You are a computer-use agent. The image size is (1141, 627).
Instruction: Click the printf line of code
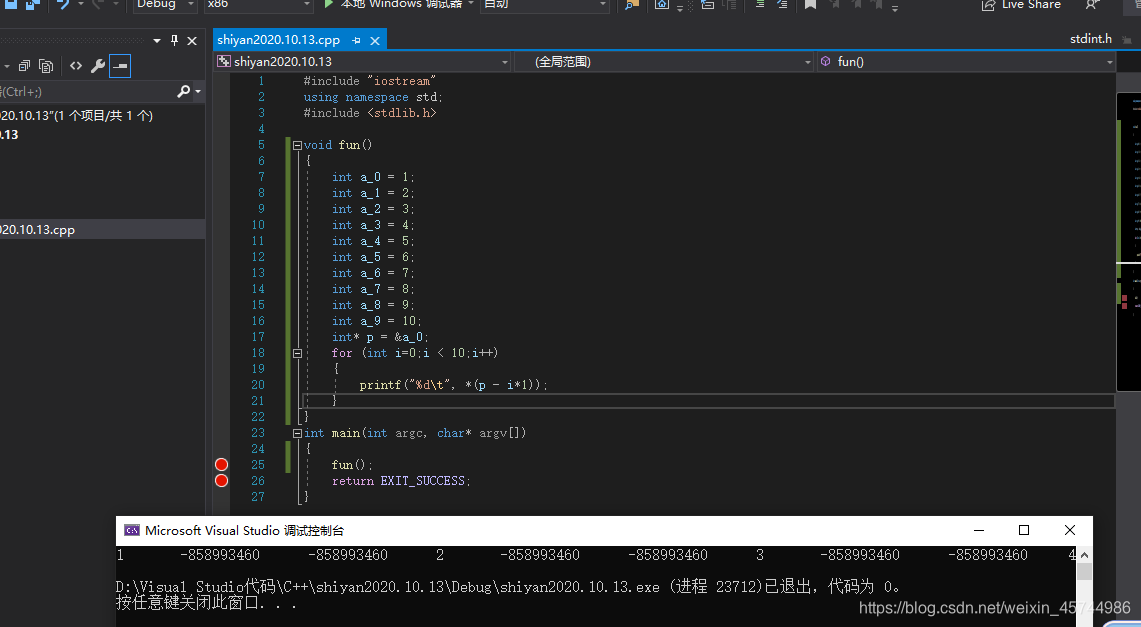453,385
